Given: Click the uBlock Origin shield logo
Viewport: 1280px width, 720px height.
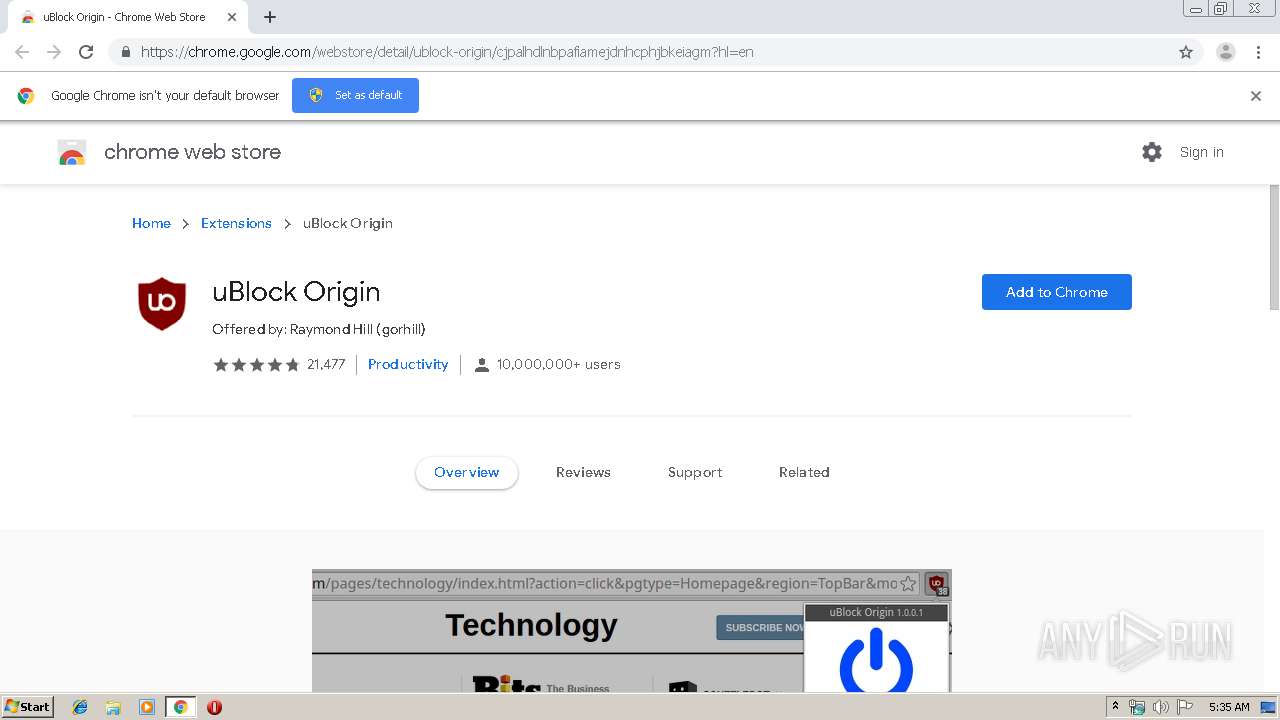Looking at the screenshot, I should pos(162,303).
